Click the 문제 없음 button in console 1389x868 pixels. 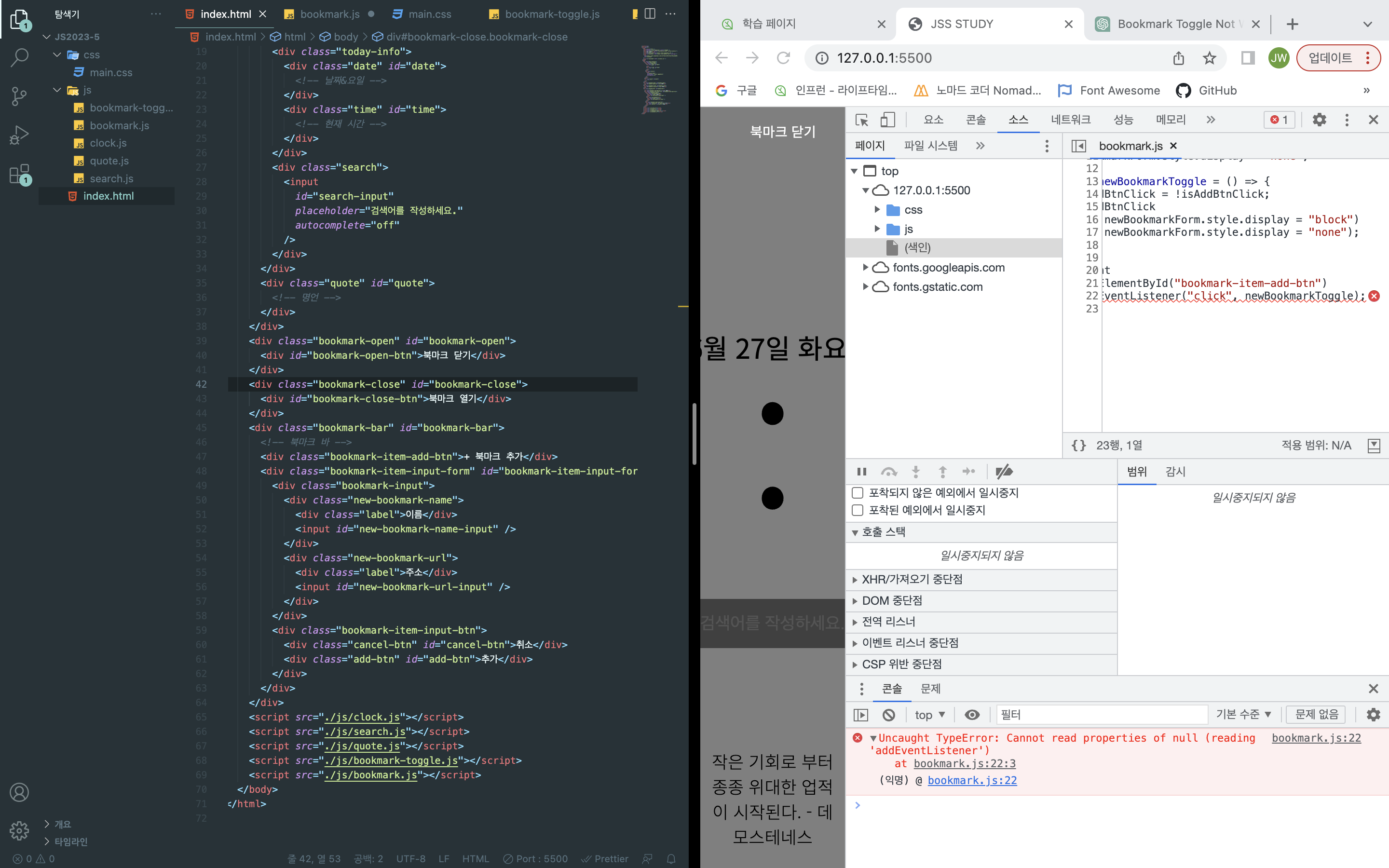pyautogui.click(x=1316, y=714)
